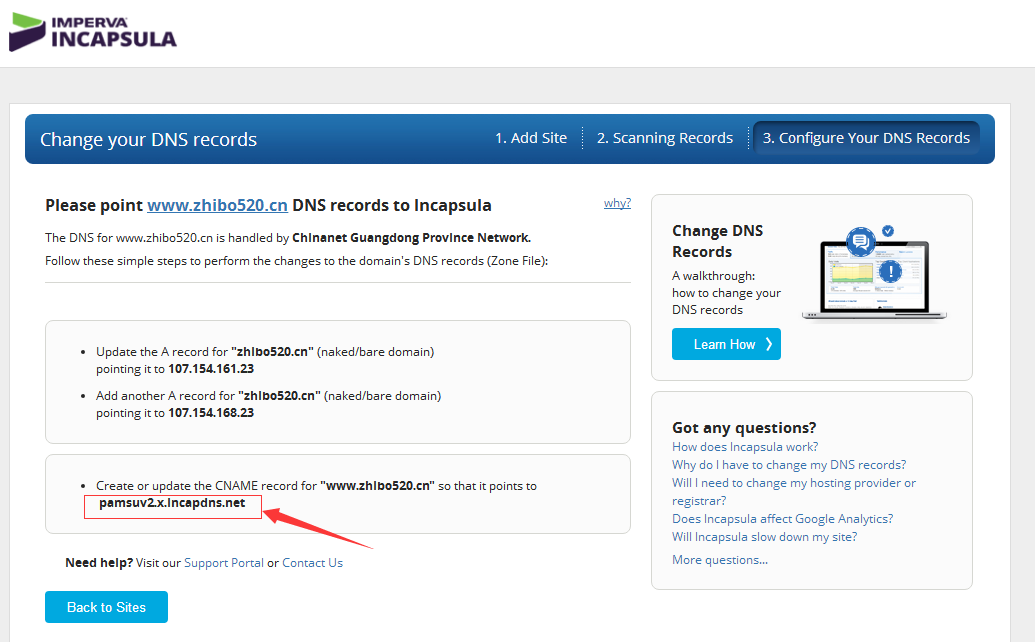Select the Scanning Records step tab
Viewport: 1035px width, 642px height.
click(x=665, y=138)
